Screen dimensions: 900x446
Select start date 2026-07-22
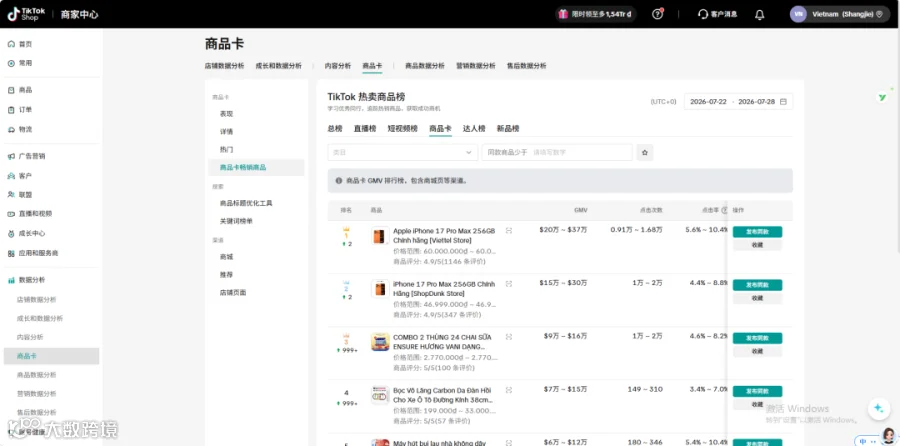pyautogui.click(x=708, y=102)
